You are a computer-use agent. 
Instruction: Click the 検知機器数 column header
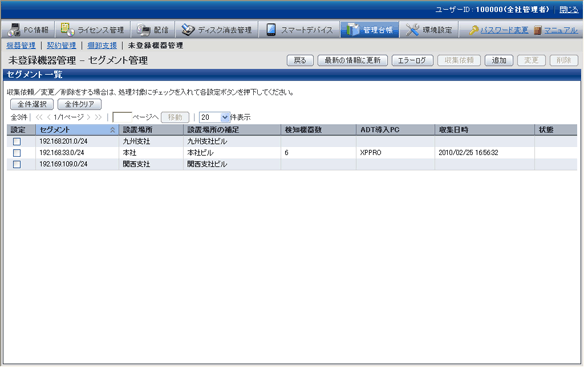point(318,130)
